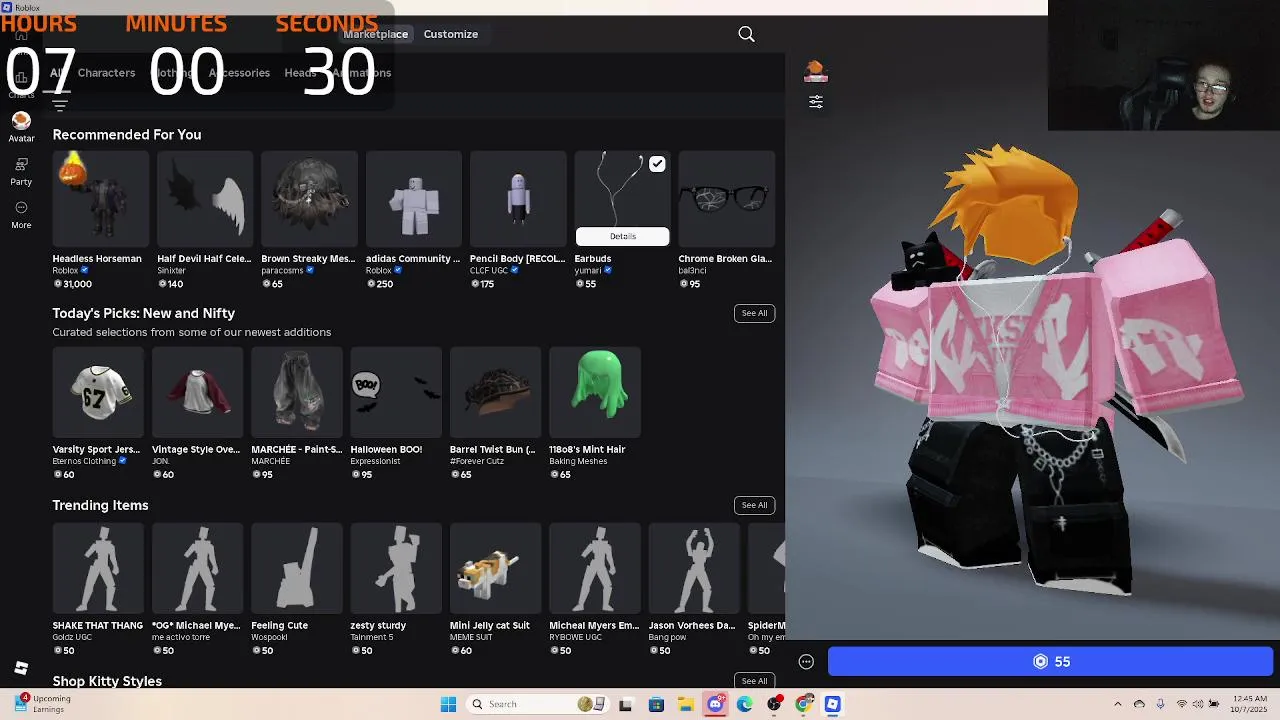Click the Roblox logo icon at bottom-left sidebar
Image resolution: width=1280 pixels, height=720 pixels.
[21, 667]
